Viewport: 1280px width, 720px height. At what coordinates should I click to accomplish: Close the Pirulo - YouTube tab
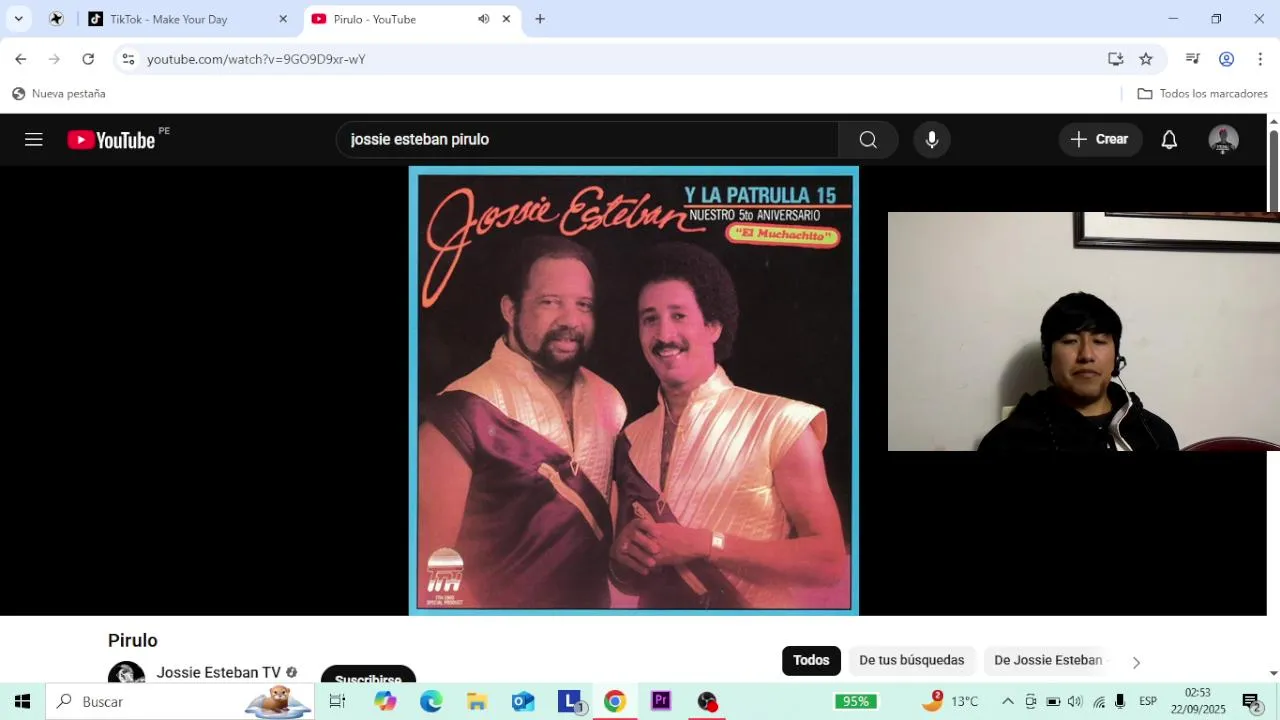coord(506,19)
